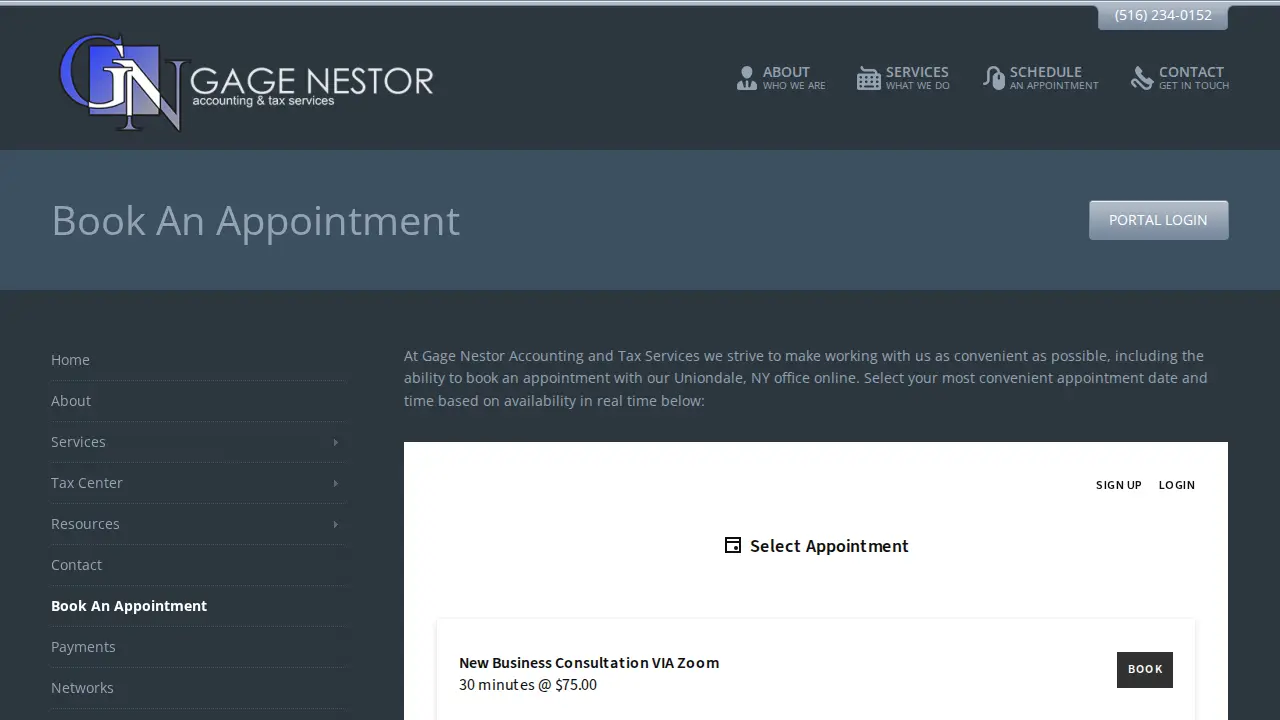The image size is (1280, 720).
Task: Open Services in the sidebar
Action: coord(78,442)
